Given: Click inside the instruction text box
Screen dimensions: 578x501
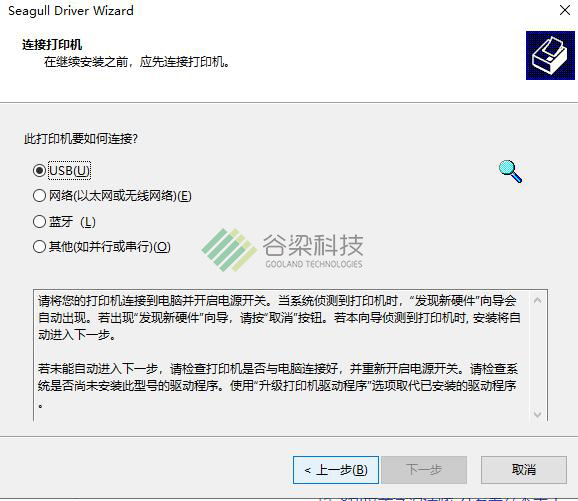Looking at the screenshot, I should [x=282, y=355].
